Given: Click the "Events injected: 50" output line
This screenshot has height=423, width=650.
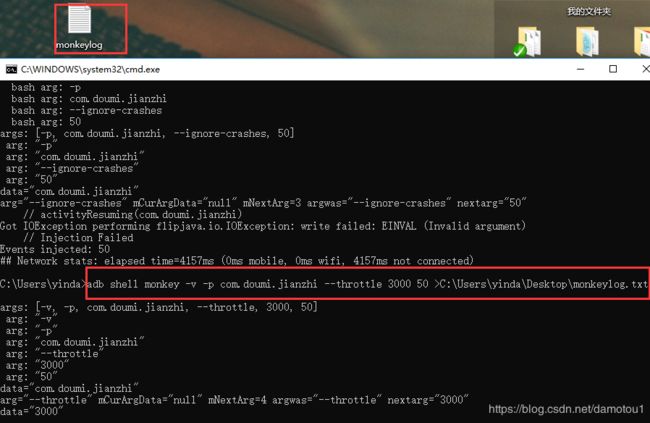Looking at the screenshot, I should coord(55,249).
